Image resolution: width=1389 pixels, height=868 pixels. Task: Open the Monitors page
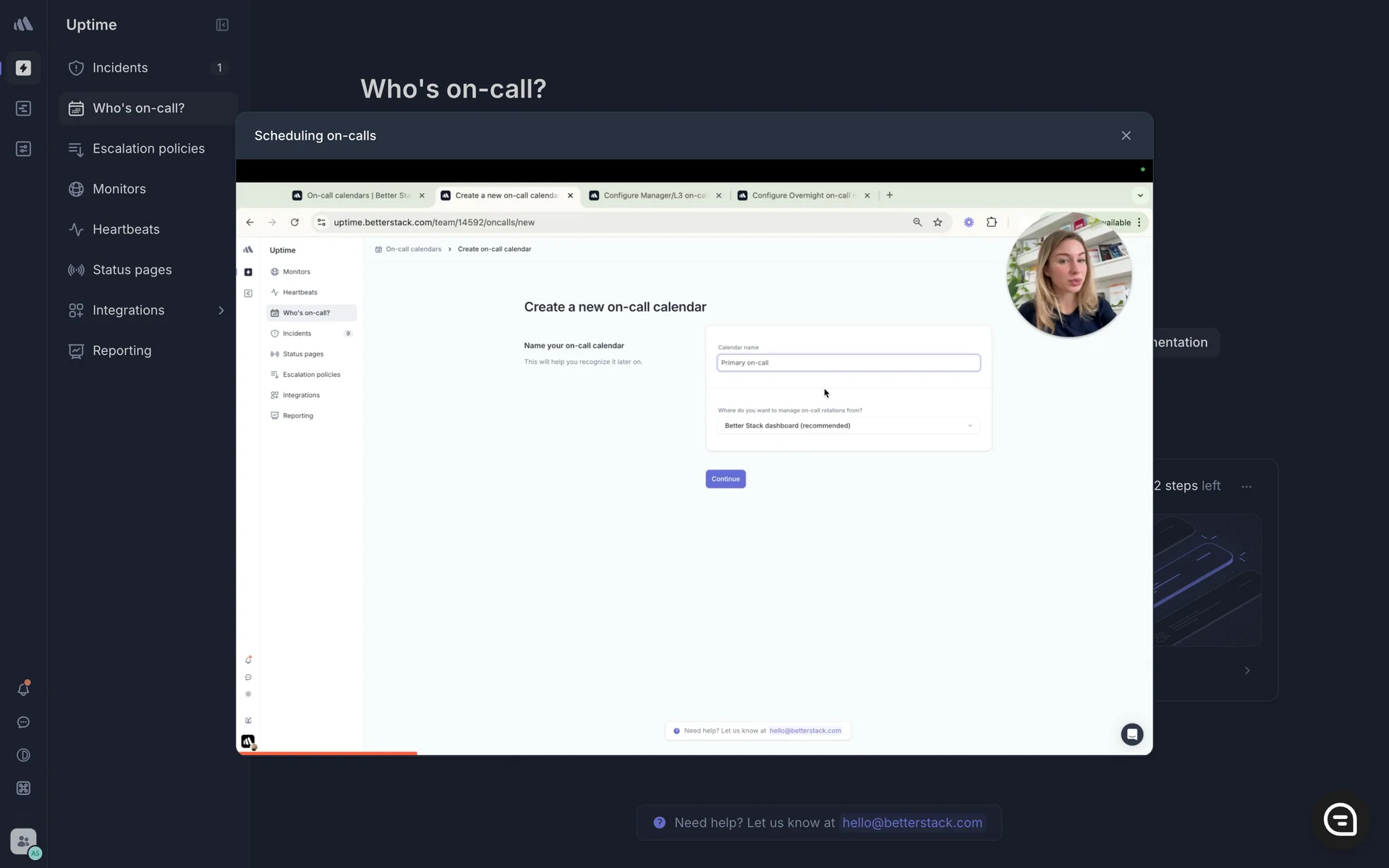tap(119, 189)
